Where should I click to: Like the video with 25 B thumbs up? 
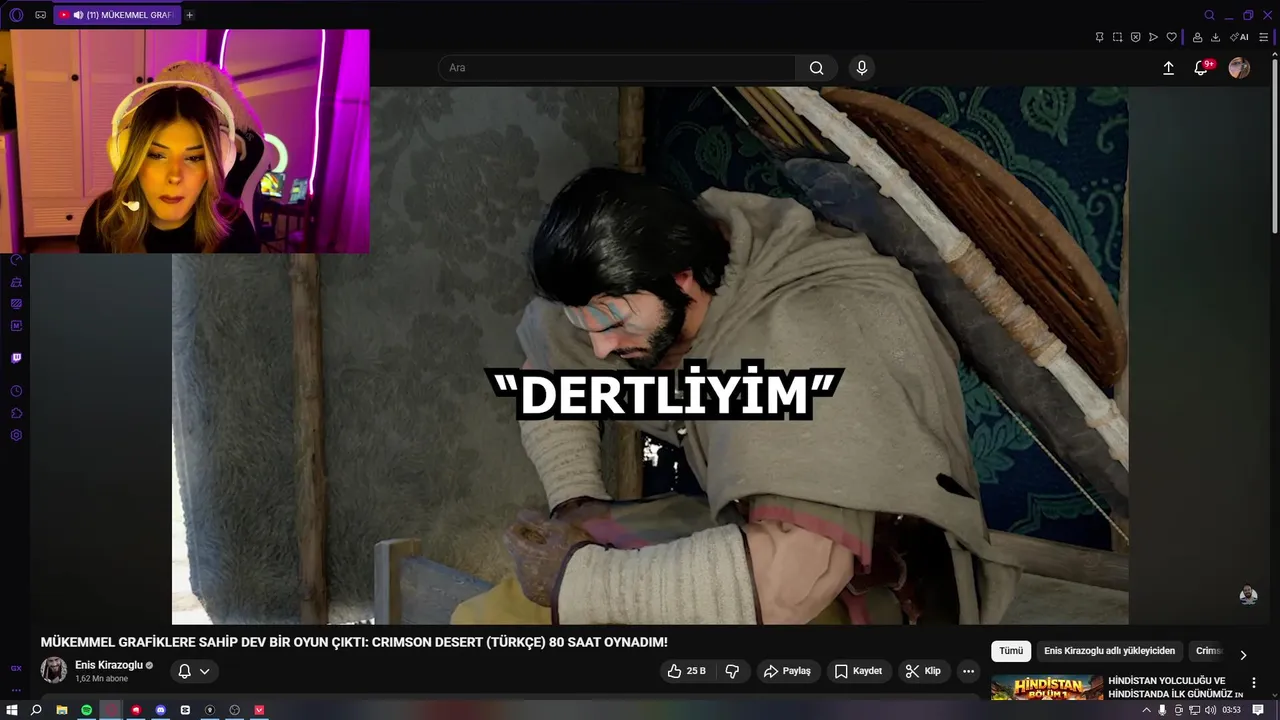coord(687,671)
